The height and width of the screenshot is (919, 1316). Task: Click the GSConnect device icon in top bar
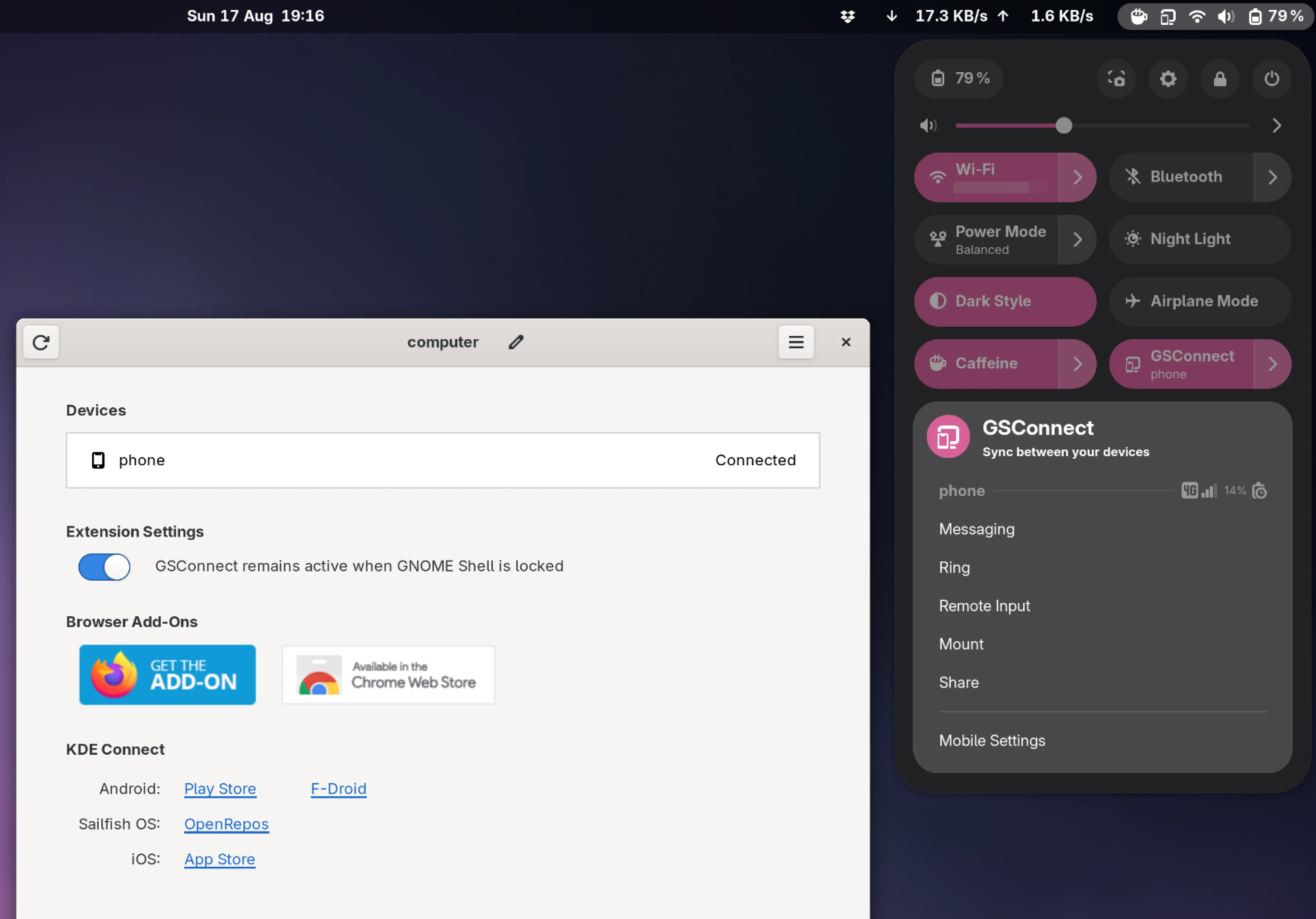tap(1167, 17)
